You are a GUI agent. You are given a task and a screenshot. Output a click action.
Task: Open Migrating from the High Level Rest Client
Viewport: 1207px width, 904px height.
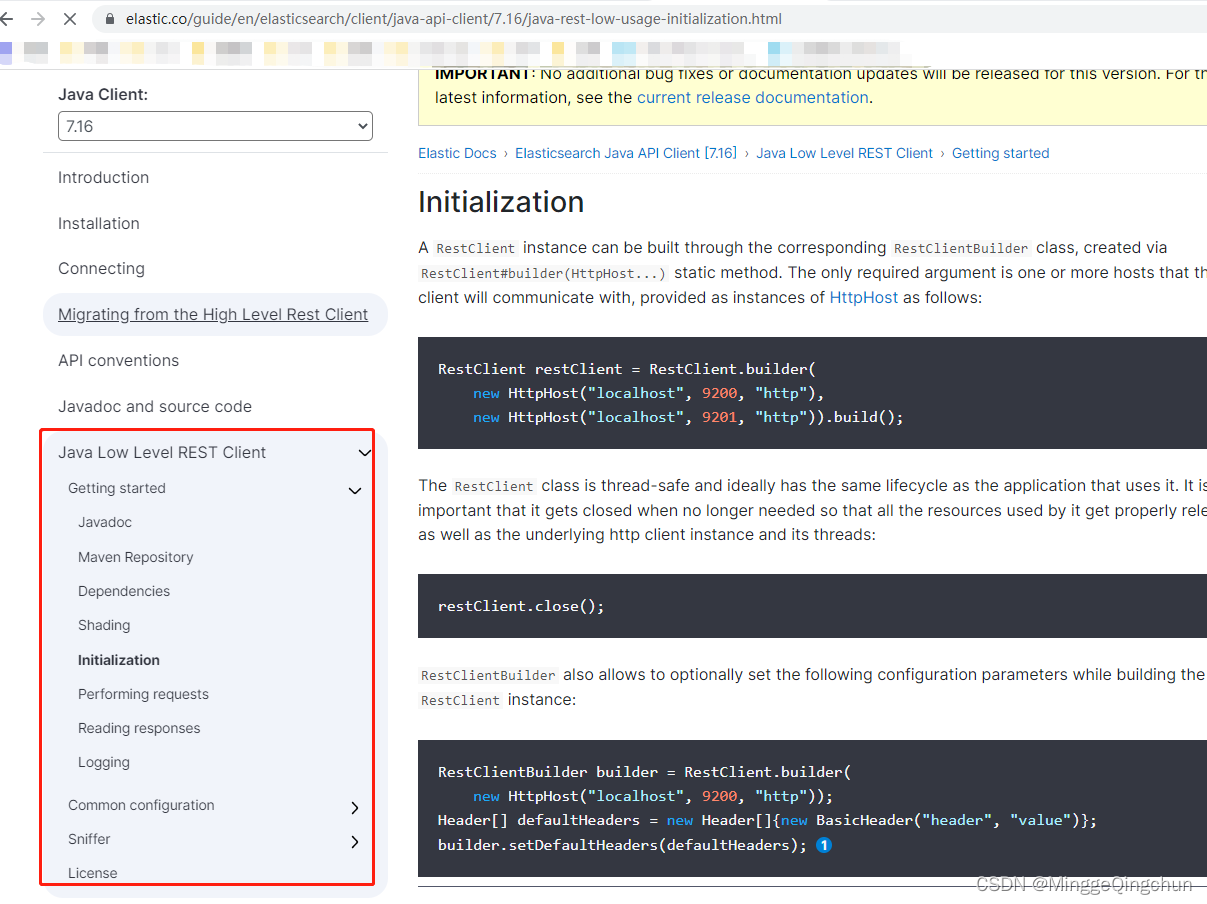(213, 314)
